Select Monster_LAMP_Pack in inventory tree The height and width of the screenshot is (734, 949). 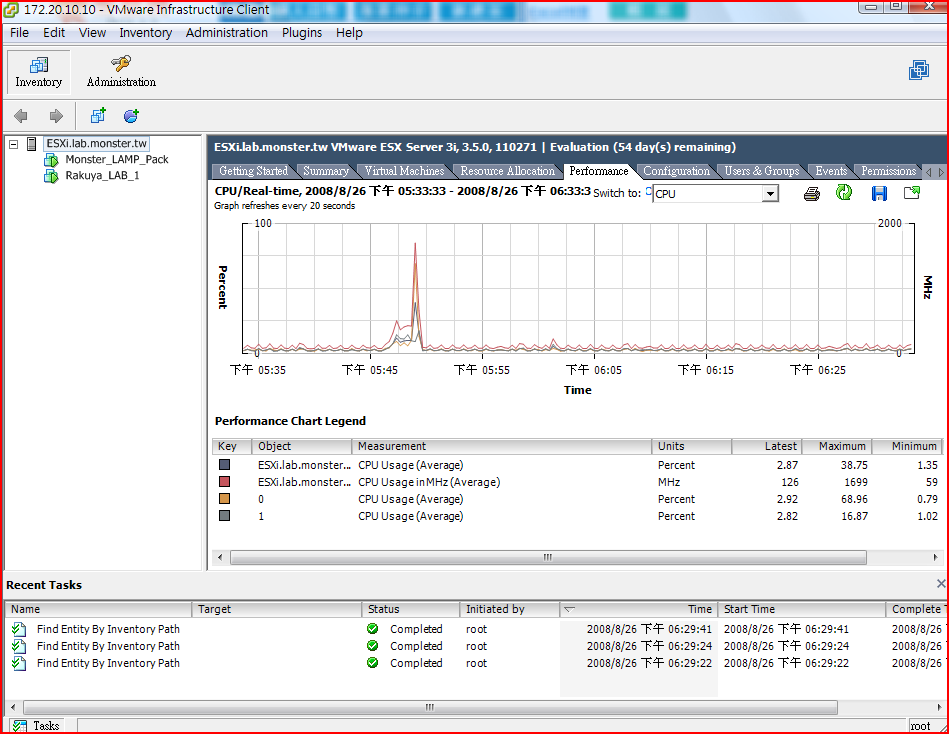click(117, 160)
